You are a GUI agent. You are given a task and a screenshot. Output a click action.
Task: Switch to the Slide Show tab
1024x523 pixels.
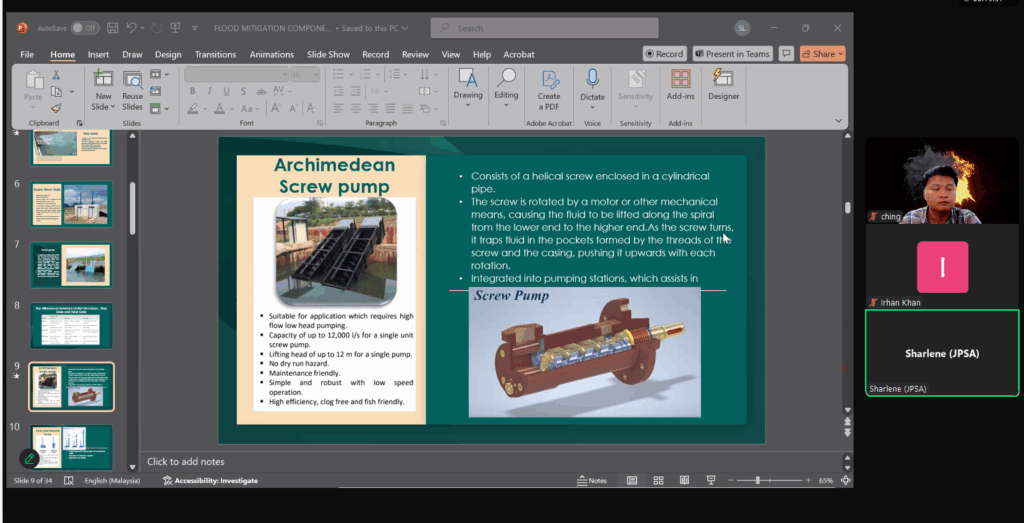pyautogui.click(x=328, y=55)
